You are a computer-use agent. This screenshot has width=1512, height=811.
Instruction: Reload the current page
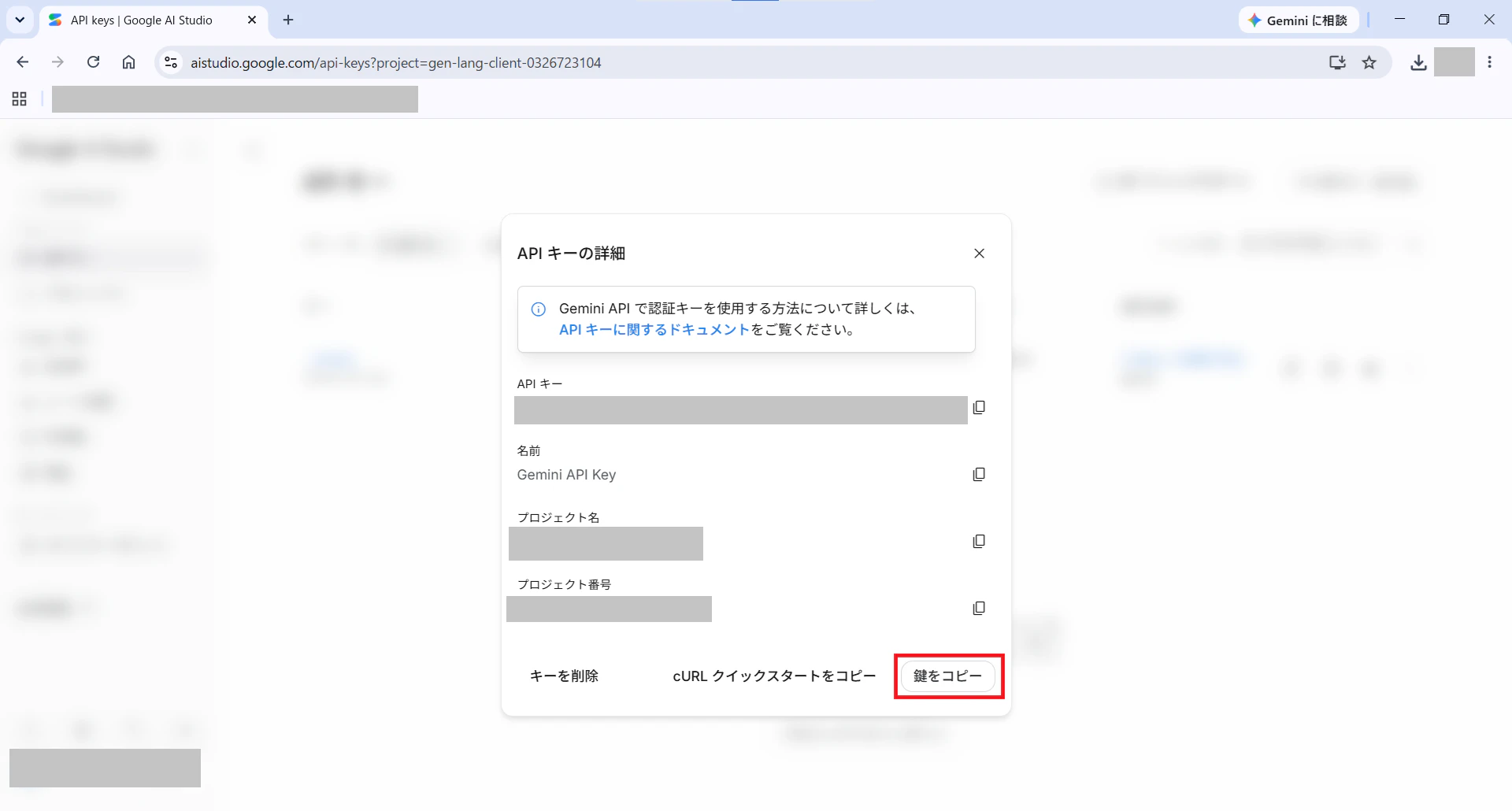click(93, 62)
